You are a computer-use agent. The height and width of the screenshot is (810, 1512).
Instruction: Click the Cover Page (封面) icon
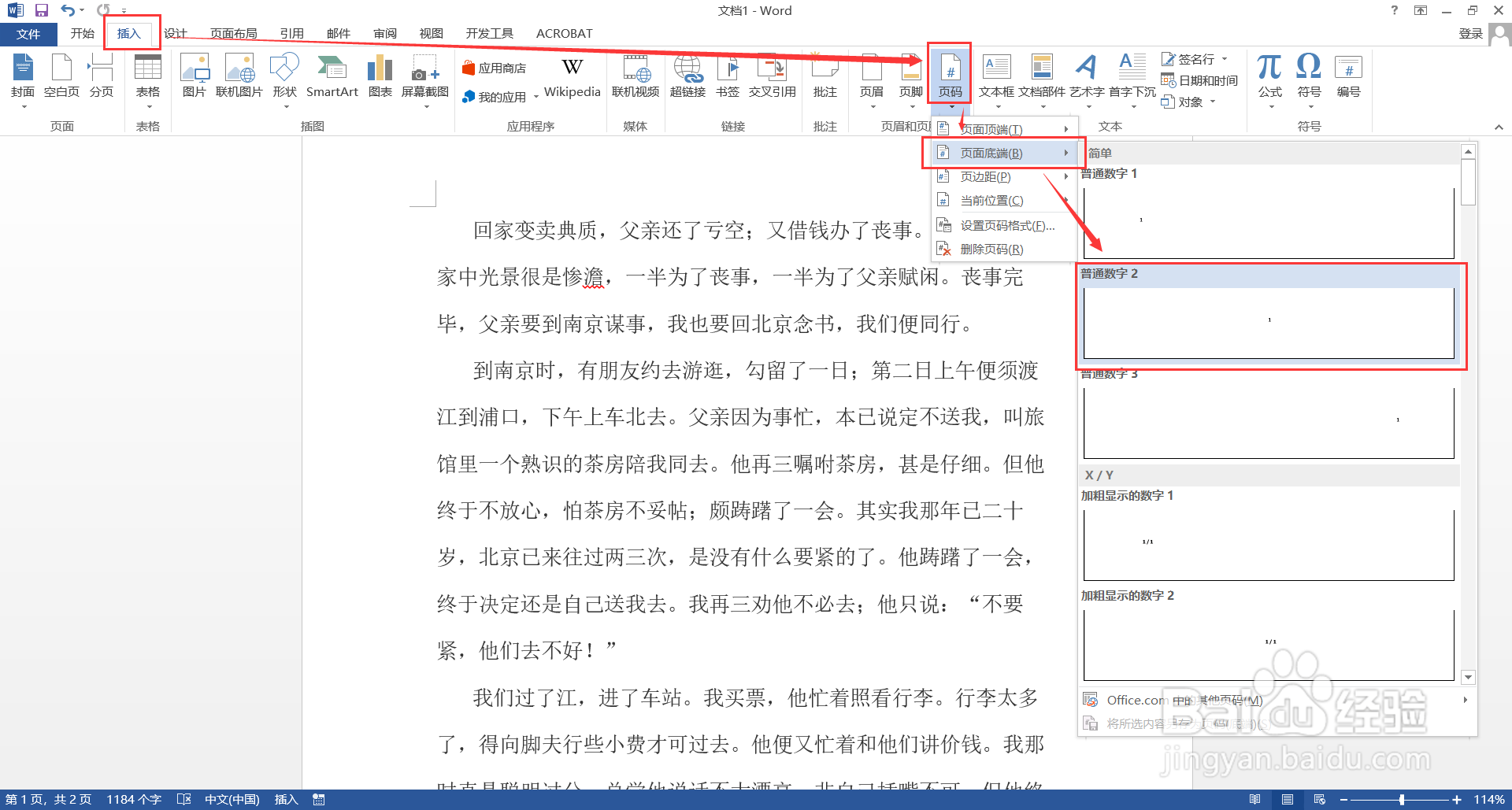[x=23, y=77]
